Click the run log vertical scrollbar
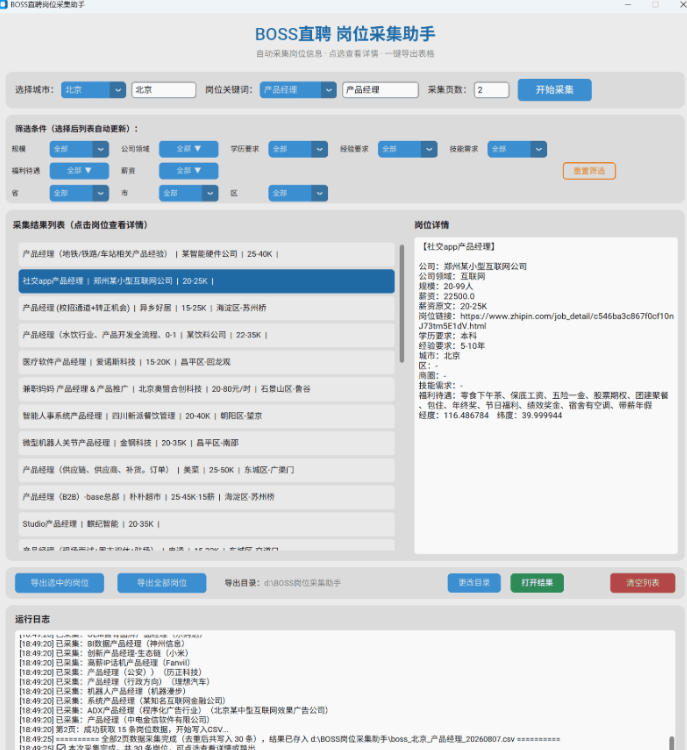This screenshot has height=750, width=687. [672, 743]
